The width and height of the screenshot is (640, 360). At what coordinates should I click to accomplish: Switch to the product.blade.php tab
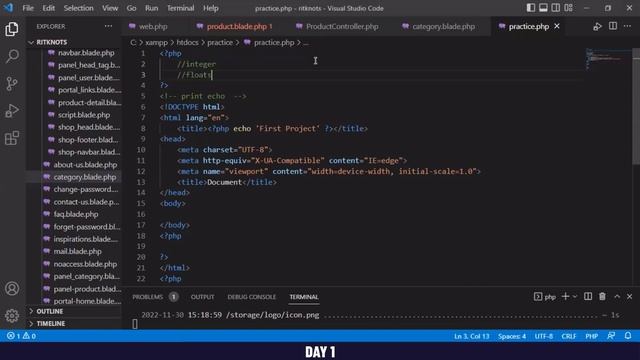point(239,27)
